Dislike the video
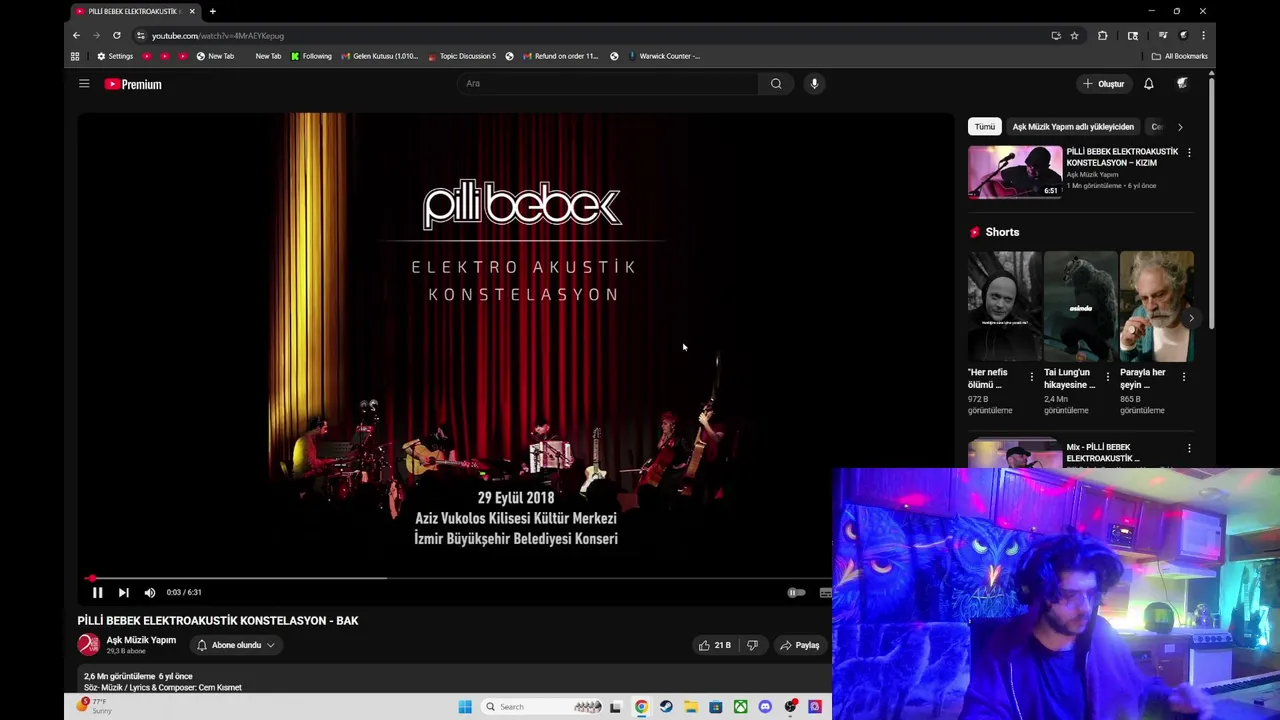This screenshot has height=720, width=1280. coord(753,645)
